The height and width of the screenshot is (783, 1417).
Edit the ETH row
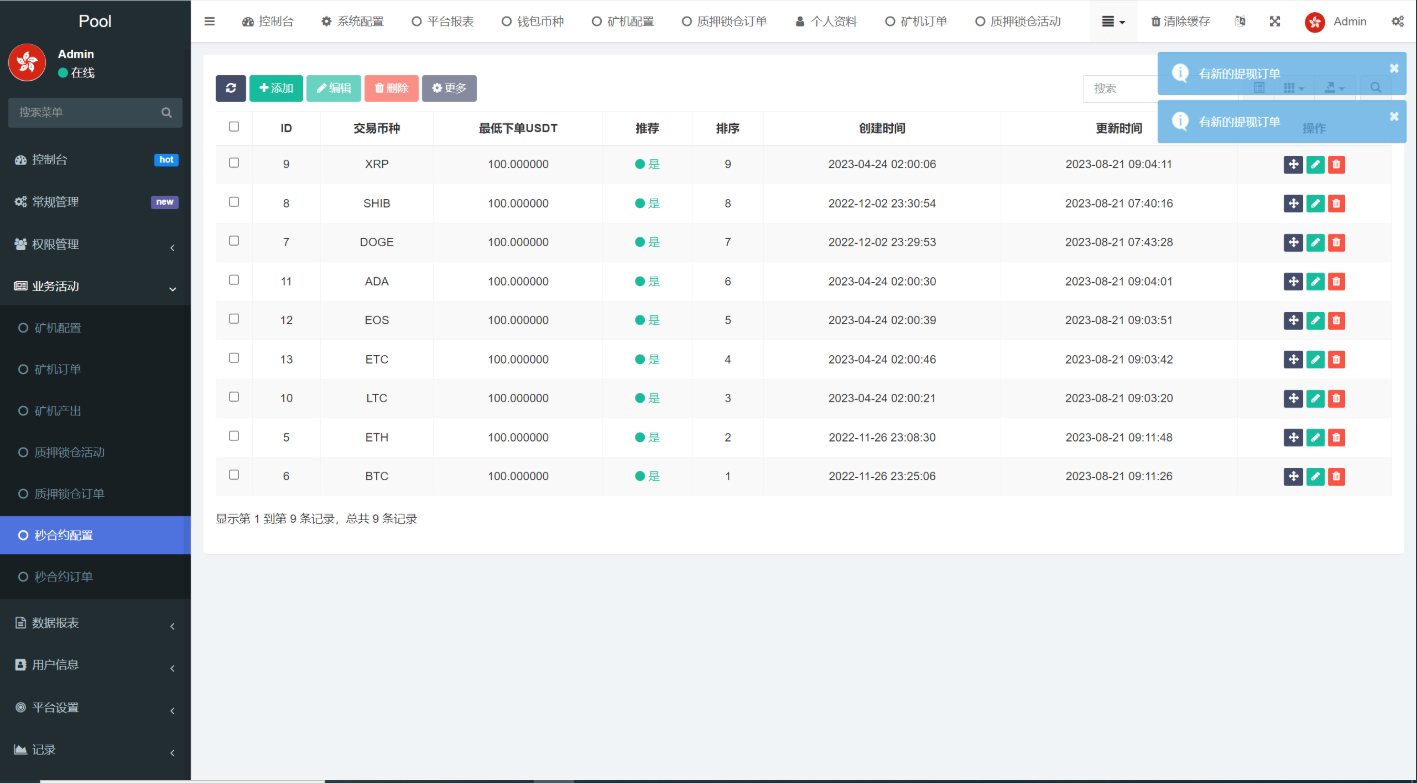(x=1315, y=437)
